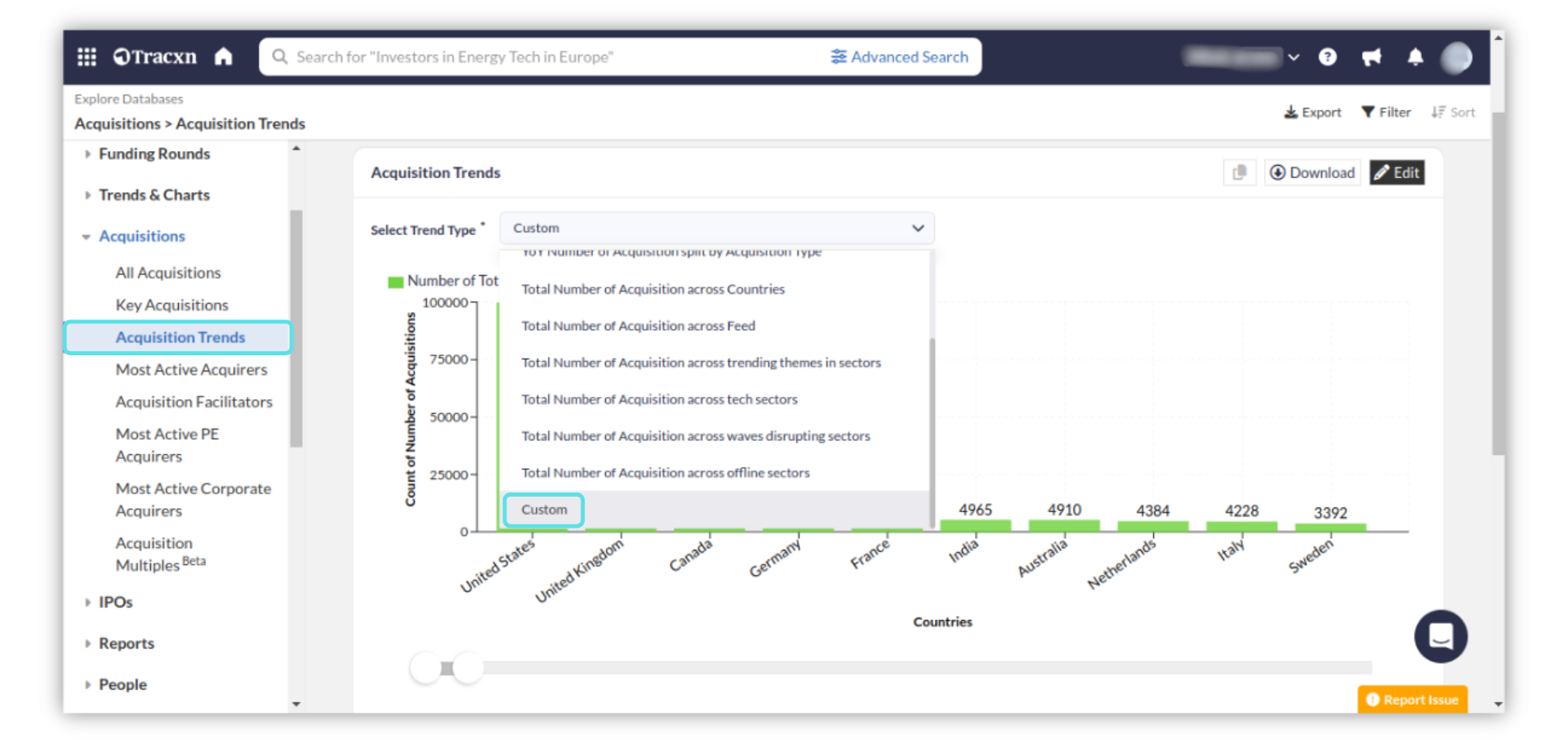The width and height of the screenshot is (1568, 749).
Task: Click the Edit button
Action: click(x=1397, y=172)
